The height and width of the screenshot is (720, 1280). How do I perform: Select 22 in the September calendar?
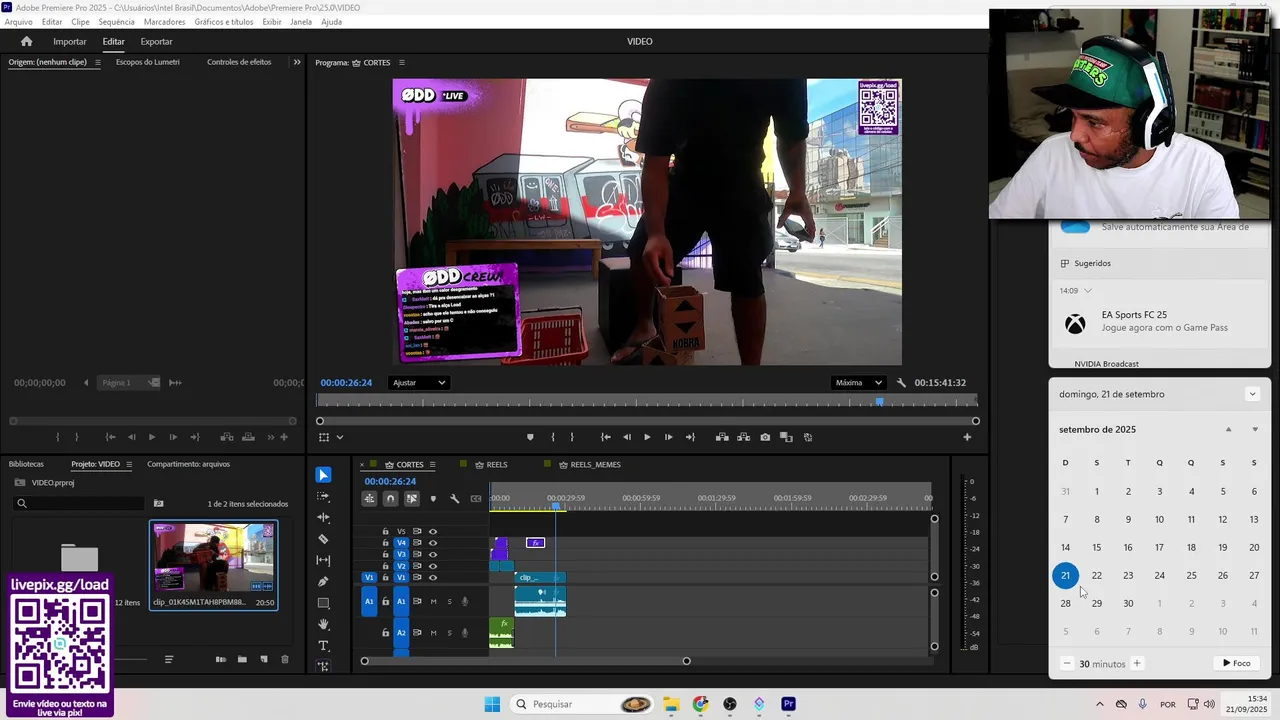click(1097, 575)
